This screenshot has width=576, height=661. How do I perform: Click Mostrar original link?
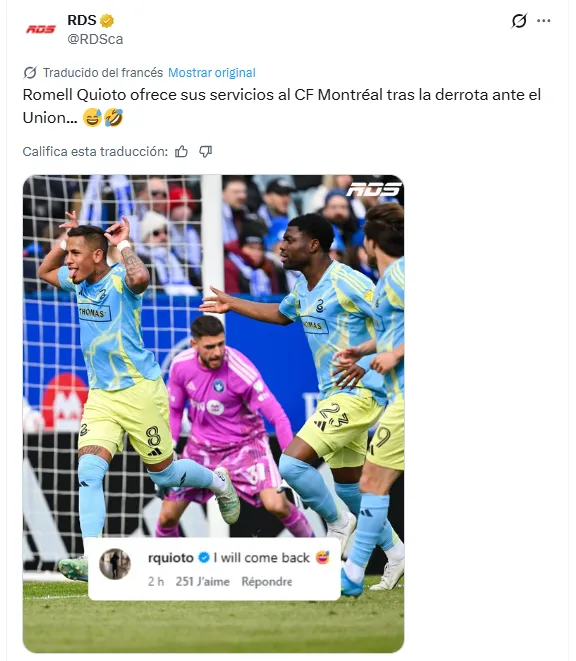pyautogui.click(x=212, y=73)
